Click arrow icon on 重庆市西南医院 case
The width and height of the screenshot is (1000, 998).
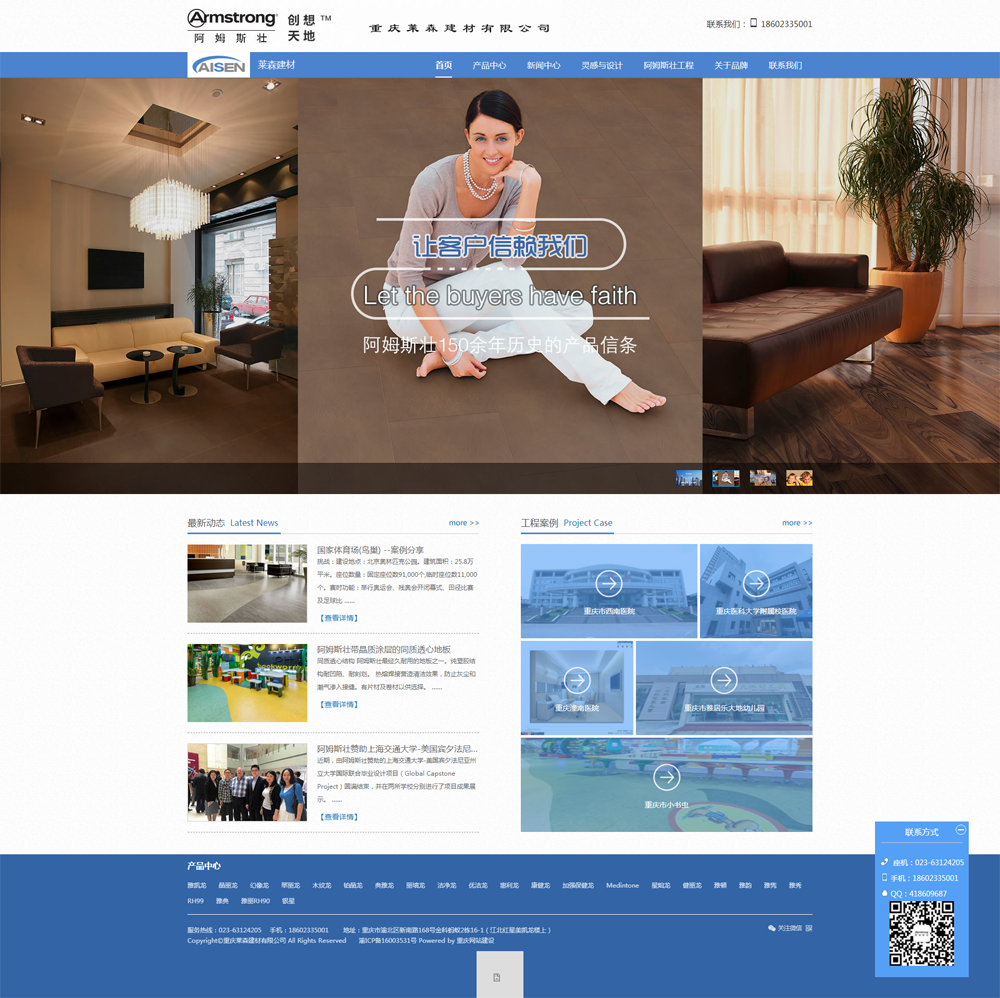click(x=608, y=583)
